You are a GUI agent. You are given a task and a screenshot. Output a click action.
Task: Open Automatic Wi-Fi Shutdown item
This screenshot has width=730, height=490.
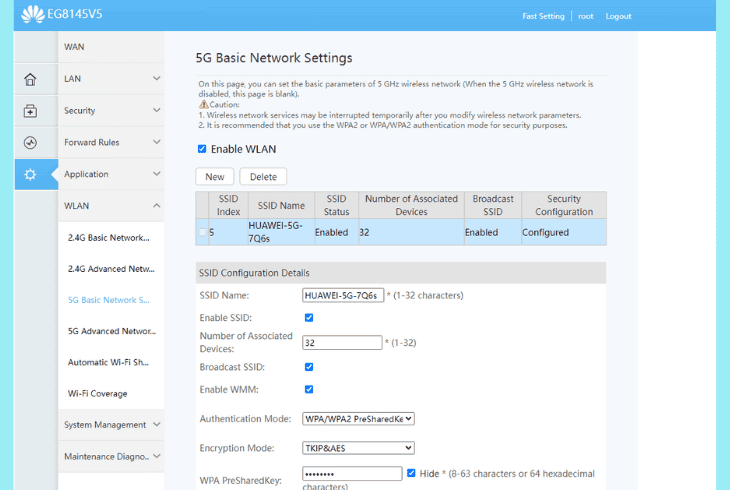pos(108,362)
